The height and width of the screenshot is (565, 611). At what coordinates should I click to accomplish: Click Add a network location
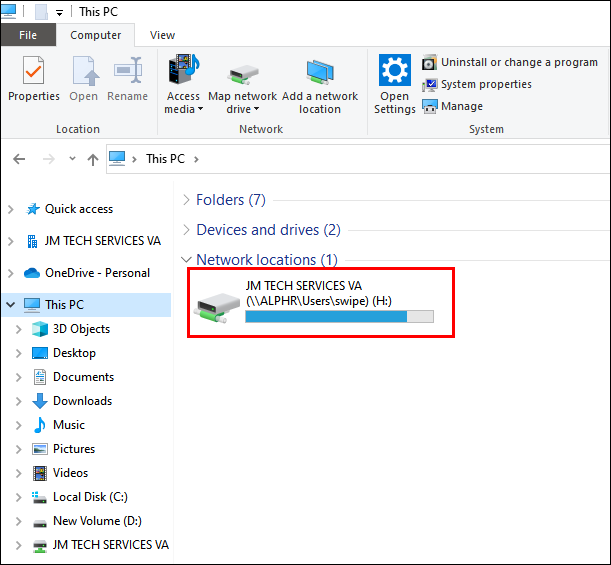[320, 86]
